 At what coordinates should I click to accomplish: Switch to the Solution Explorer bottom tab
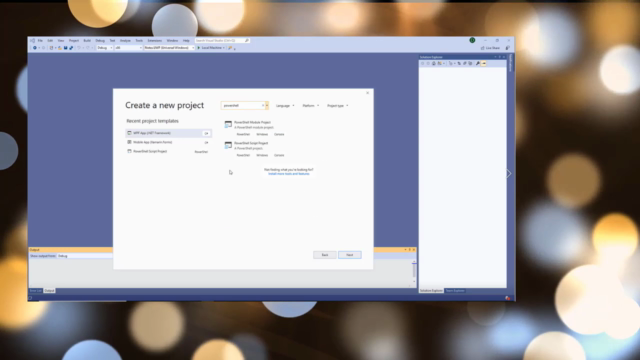pos(431,291)
